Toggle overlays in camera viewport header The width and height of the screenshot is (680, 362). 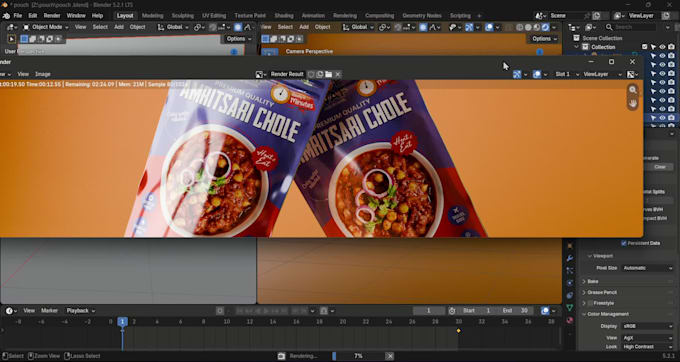489,27
